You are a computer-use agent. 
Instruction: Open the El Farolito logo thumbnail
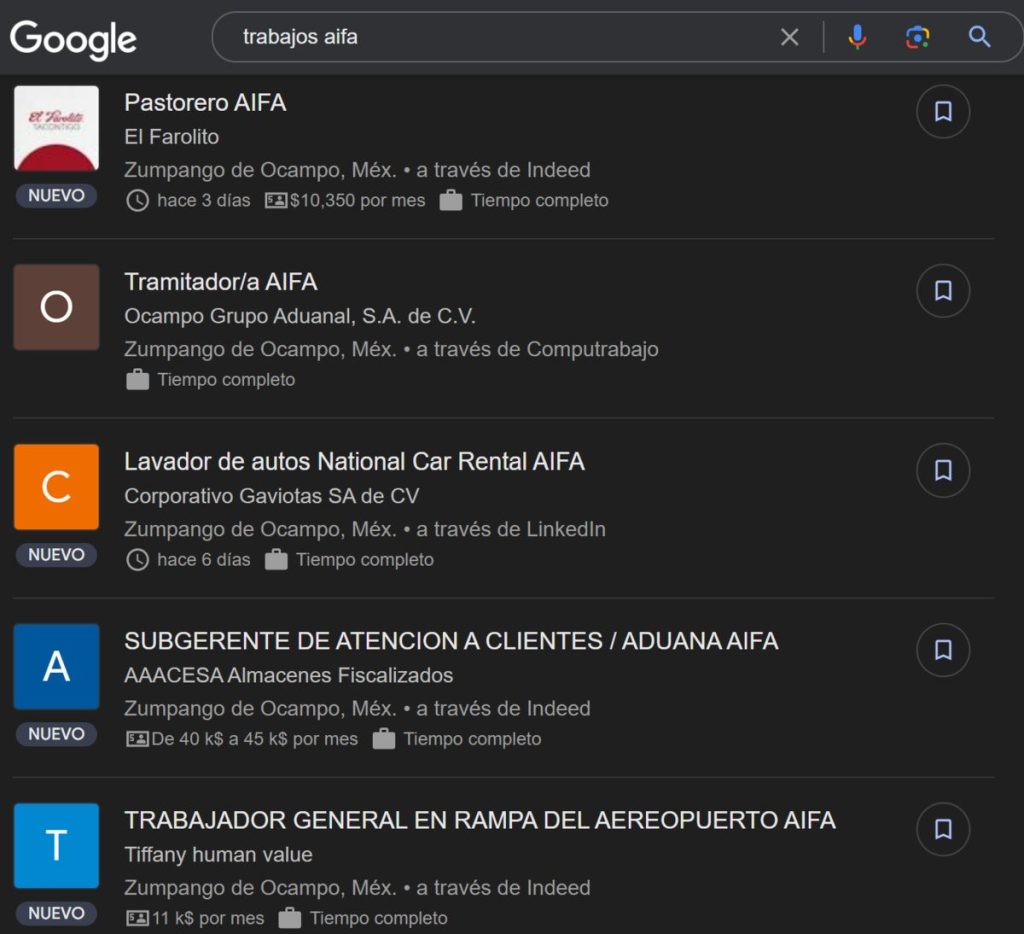(x=56, y=128)
